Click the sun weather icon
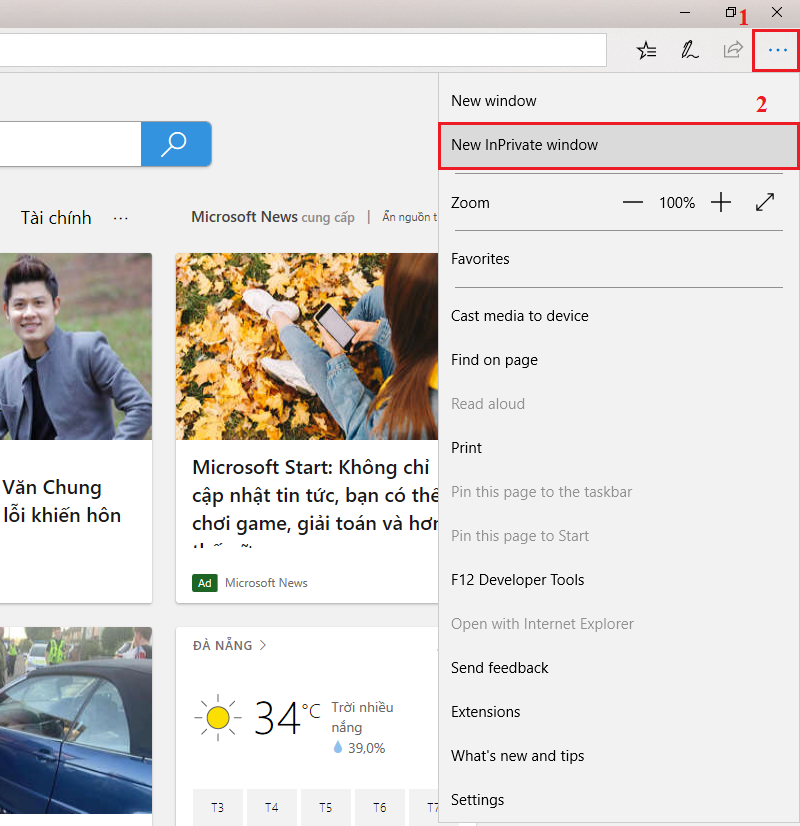Image resolution: width=800 pixels, height=826 pixels. click(217, 716)
